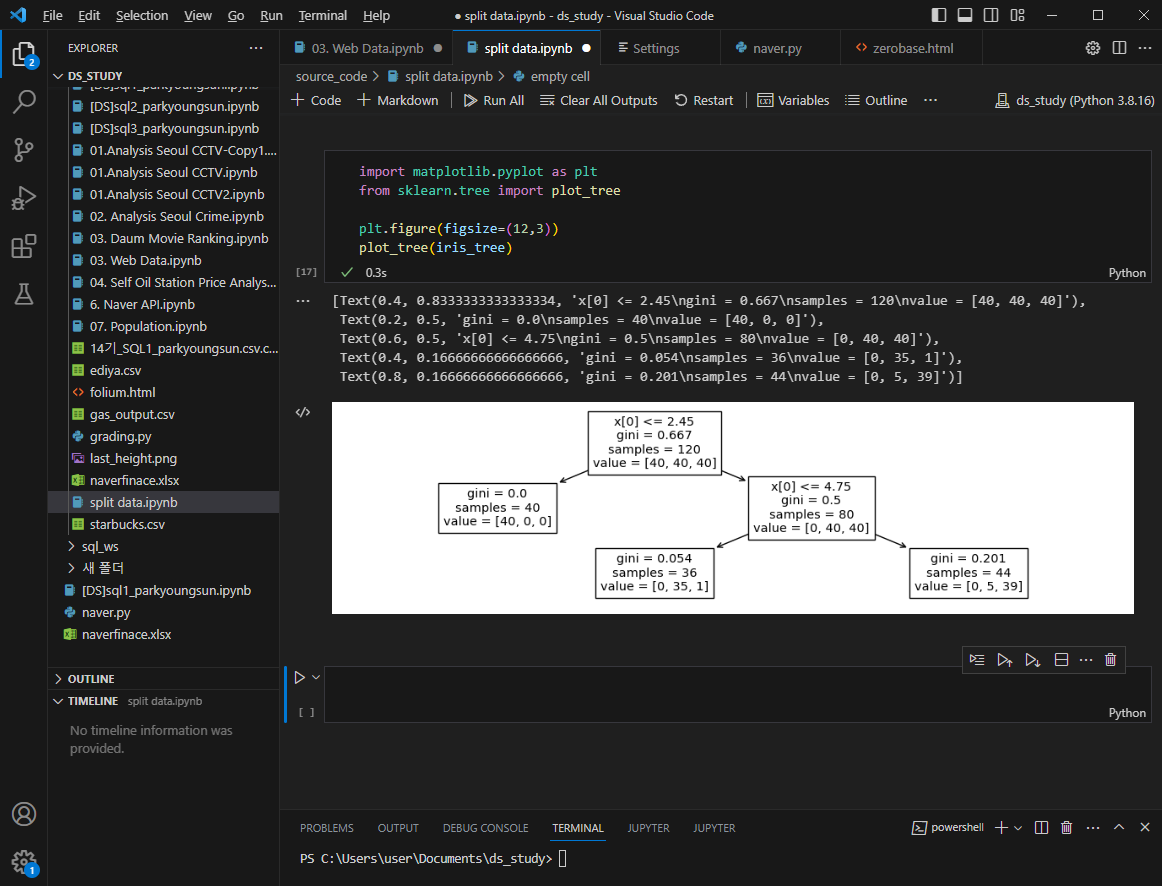Viewport: 1162px width, 886px height.
Task: Collapse the DS_STUDY folder section
Action: [163, 76]
